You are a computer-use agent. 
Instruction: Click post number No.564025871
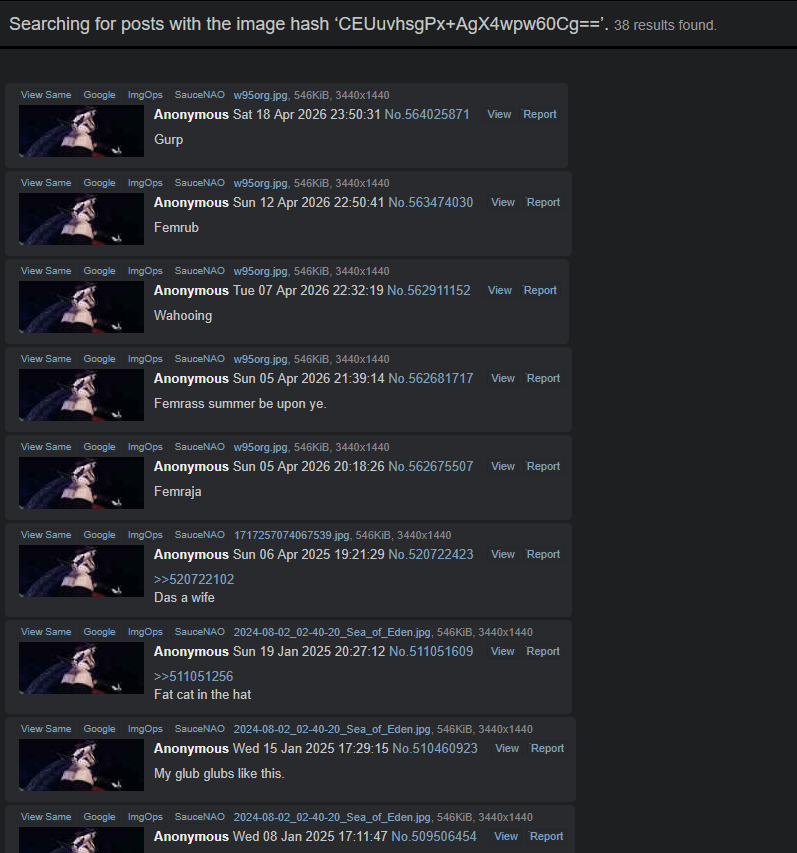click(x=427, y=114)
